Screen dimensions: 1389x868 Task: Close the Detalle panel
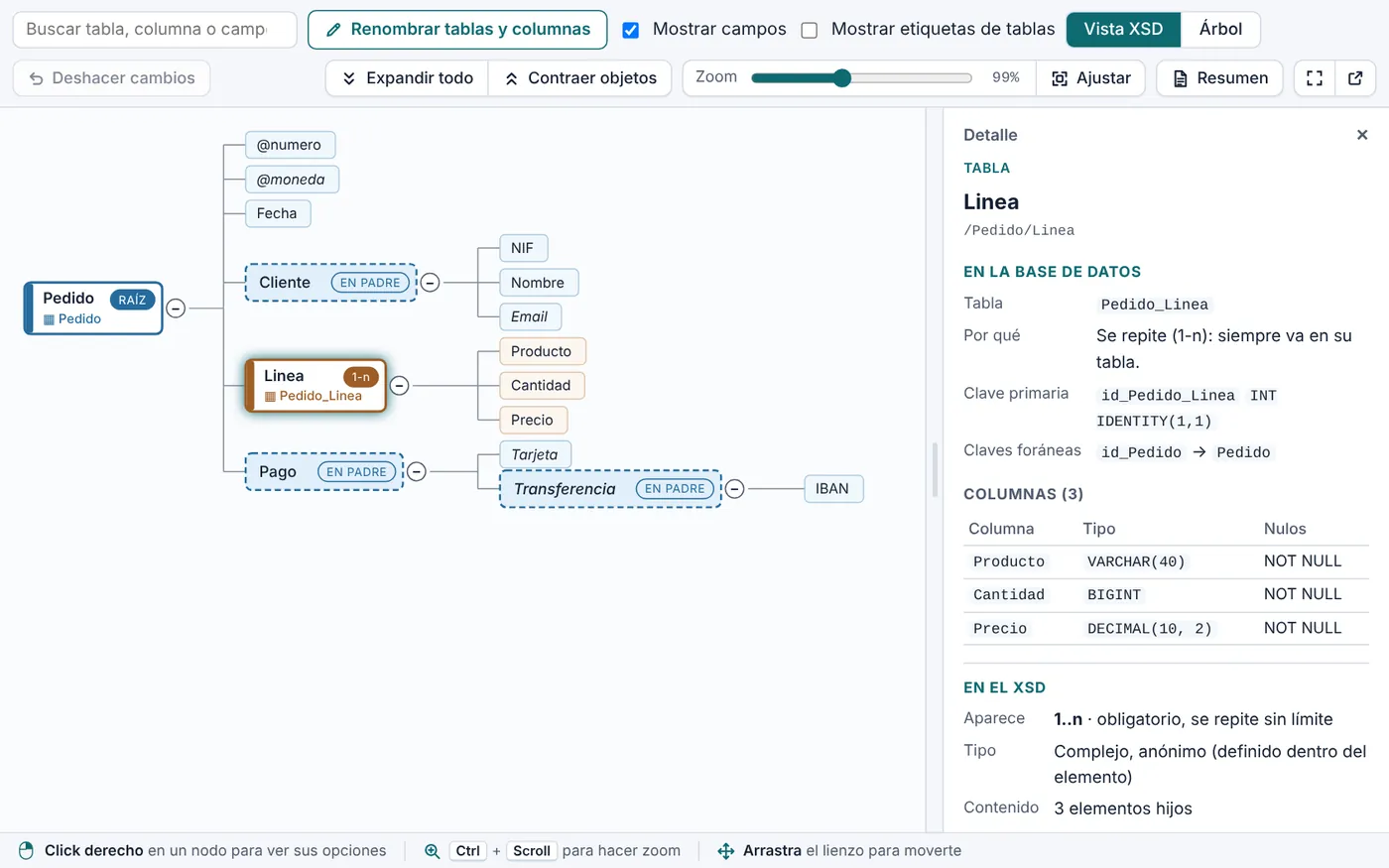[1362, 135]
